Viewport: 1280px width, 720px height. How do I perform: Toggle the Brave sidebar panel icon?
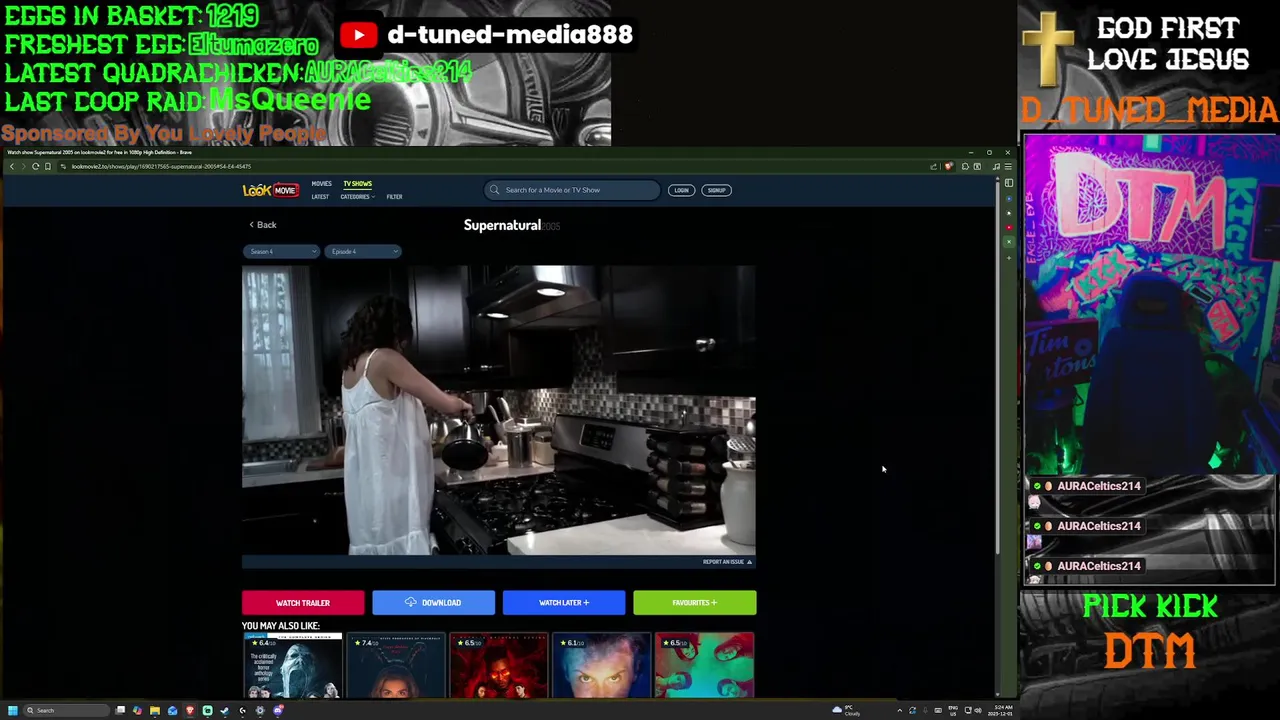[1009, 183]
